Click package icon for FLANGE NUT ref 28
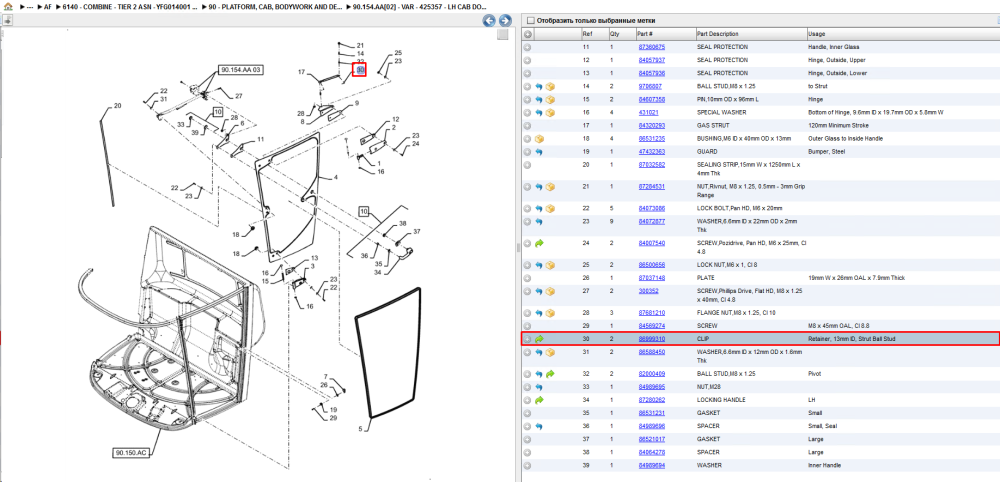 click(550, 313)
